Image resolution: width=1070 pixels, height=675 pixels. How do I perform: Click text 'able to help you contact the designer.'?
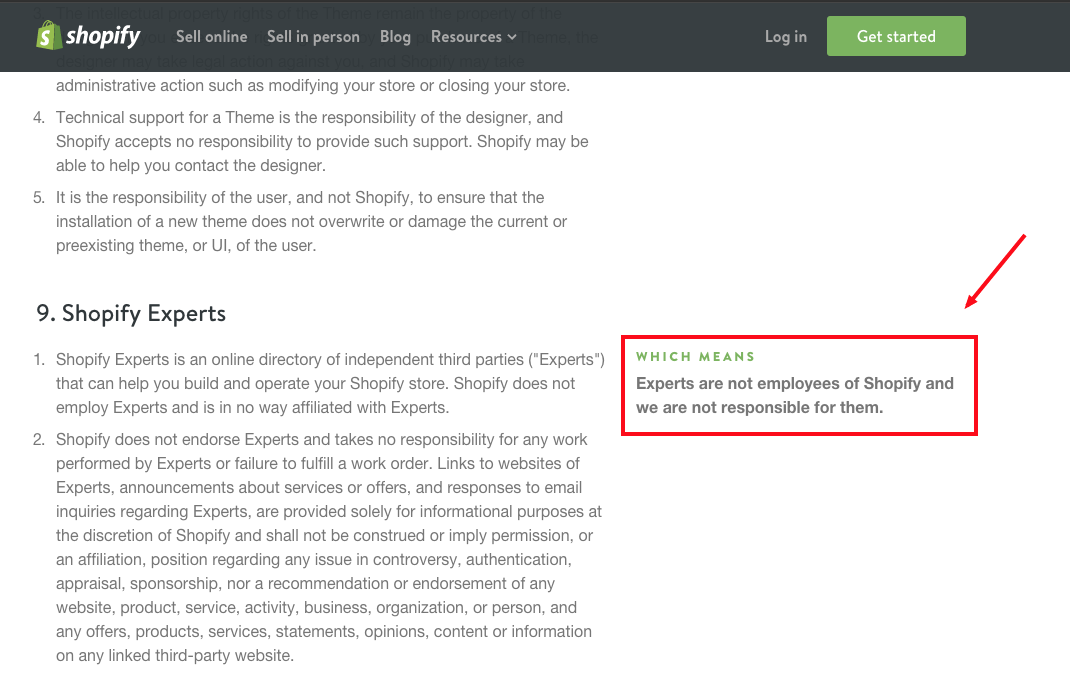(x=191, y=166)
